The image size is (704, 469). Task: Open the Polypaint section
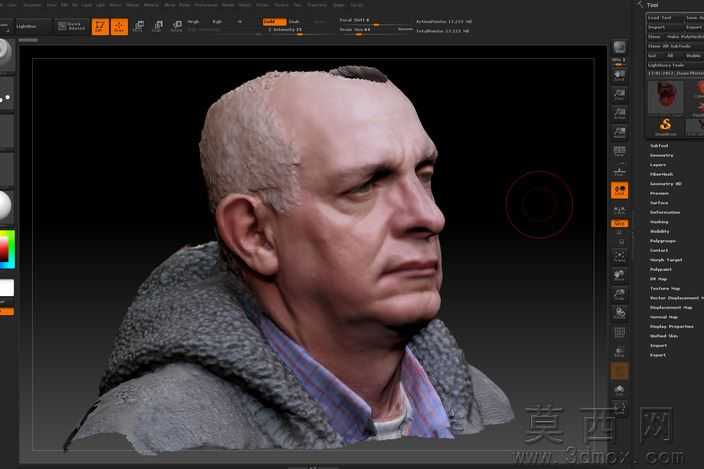[660, 269]
